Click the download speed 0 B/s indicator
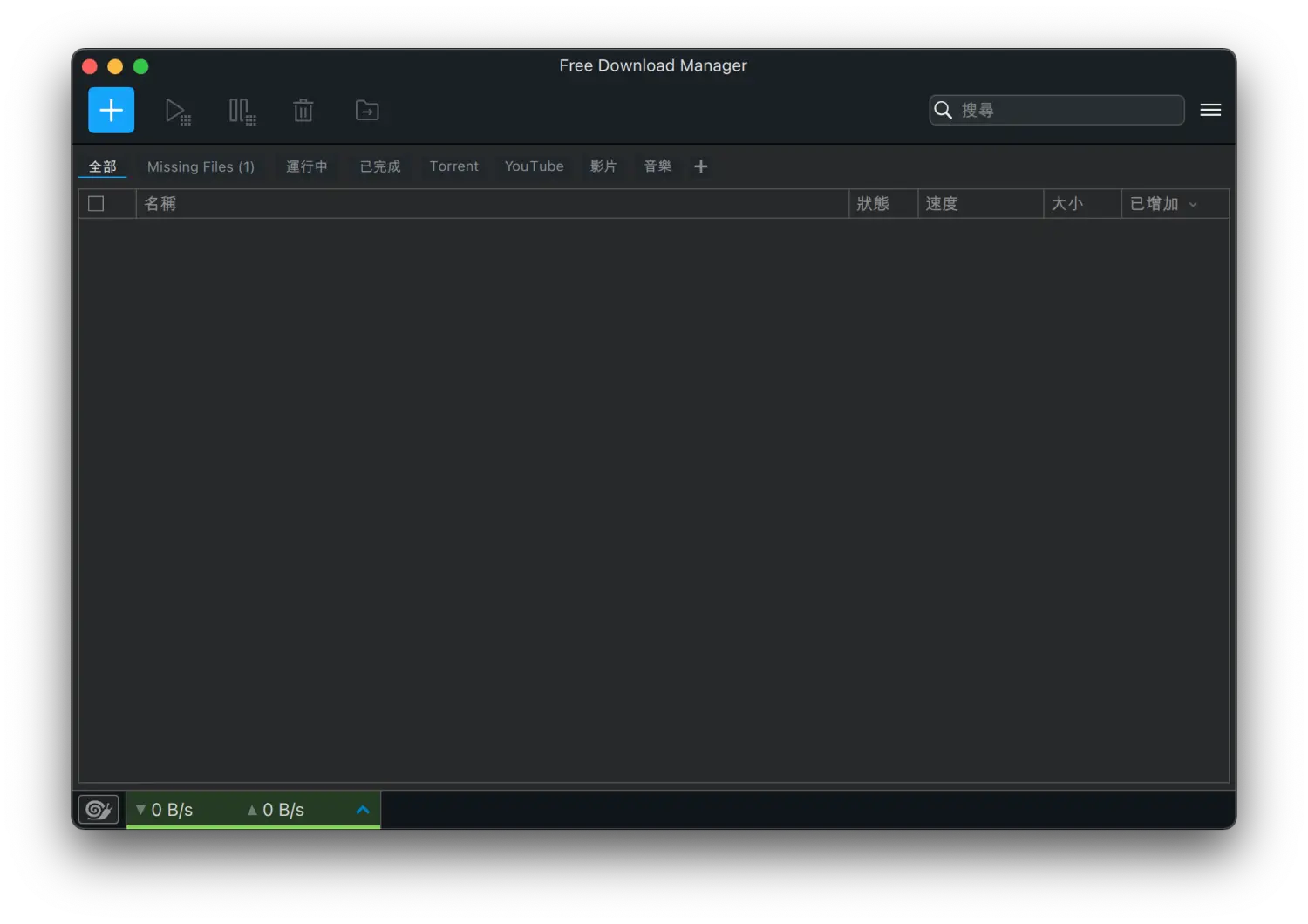This screenshot has width=1308, height=924. (172, 810)
